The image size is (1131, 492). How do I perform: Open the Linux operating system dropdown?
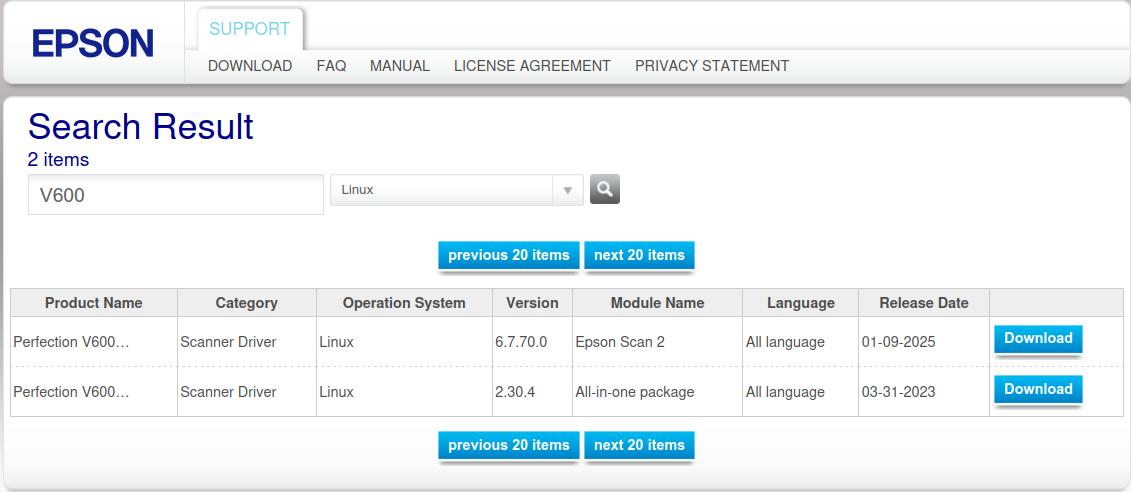pos(457,190)
